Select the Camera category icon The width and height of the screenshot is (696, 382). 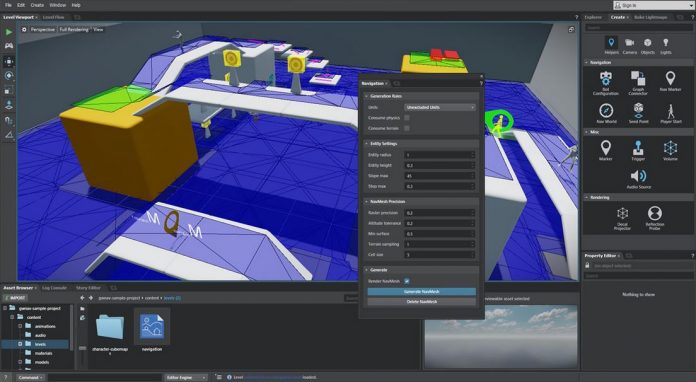tap(629, 46)
